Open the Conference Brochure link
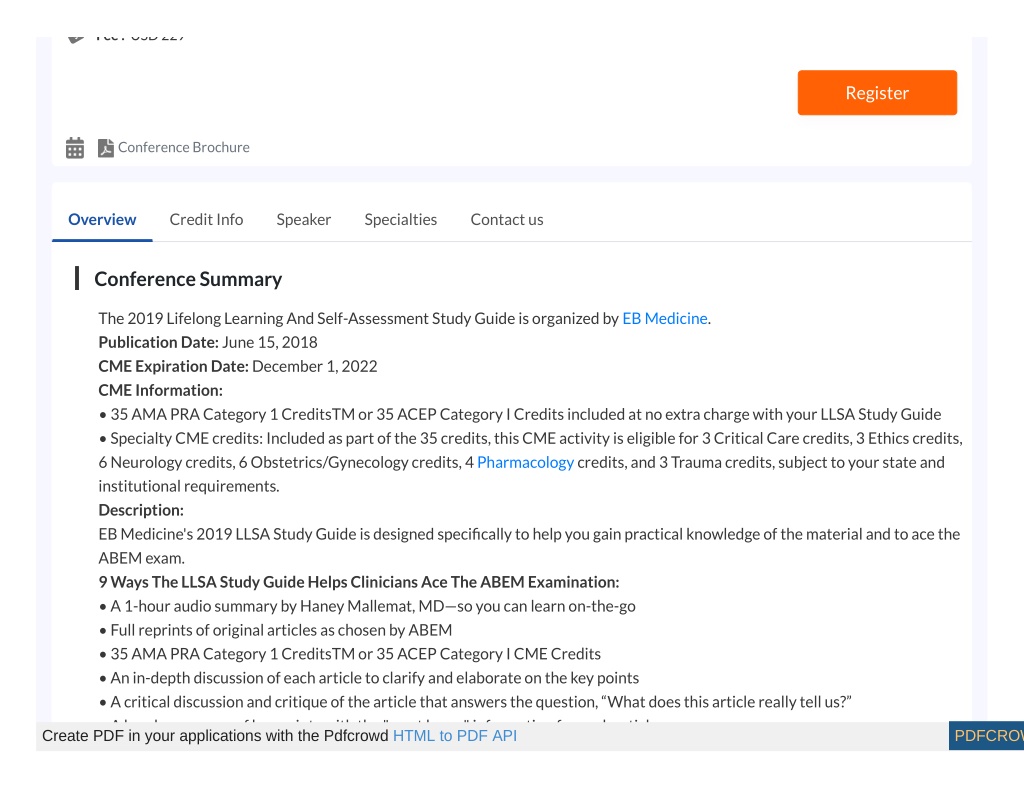 point(184,148)
